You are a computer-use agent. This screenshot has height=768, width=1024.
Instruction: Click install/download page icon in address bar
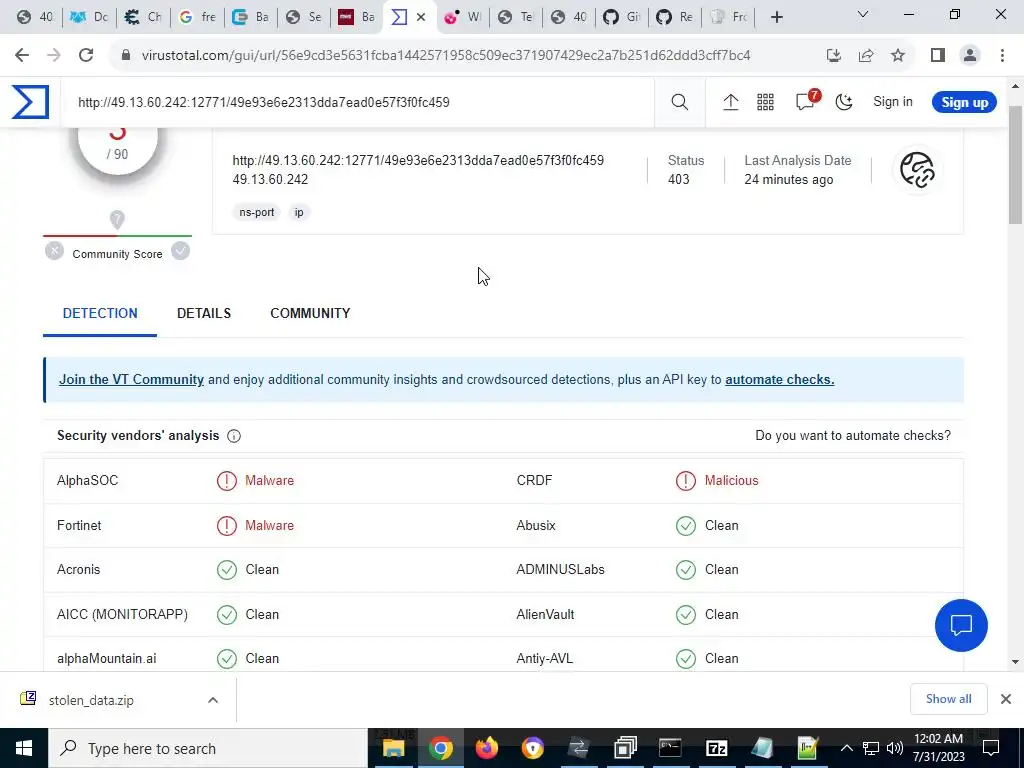[x=833, y=56]
